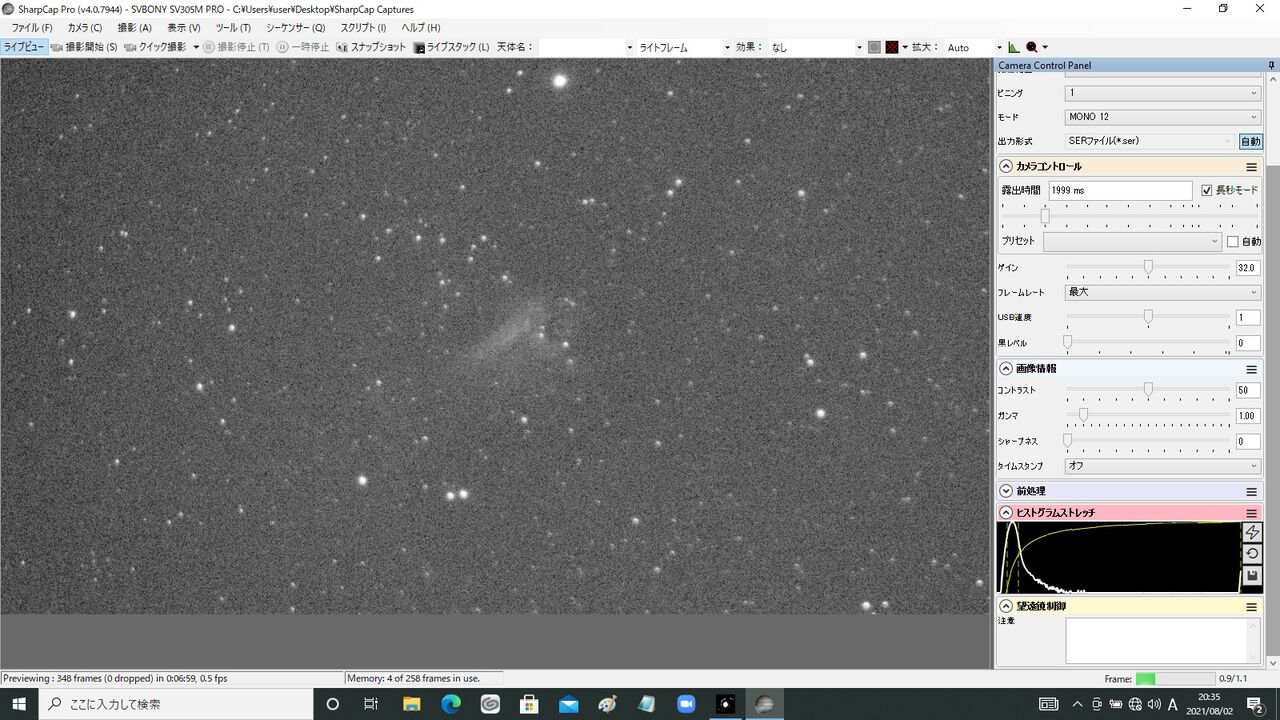Click the ライブスタック (L) button
This screenshot has height=720, width=1280.
click(452, 47)
